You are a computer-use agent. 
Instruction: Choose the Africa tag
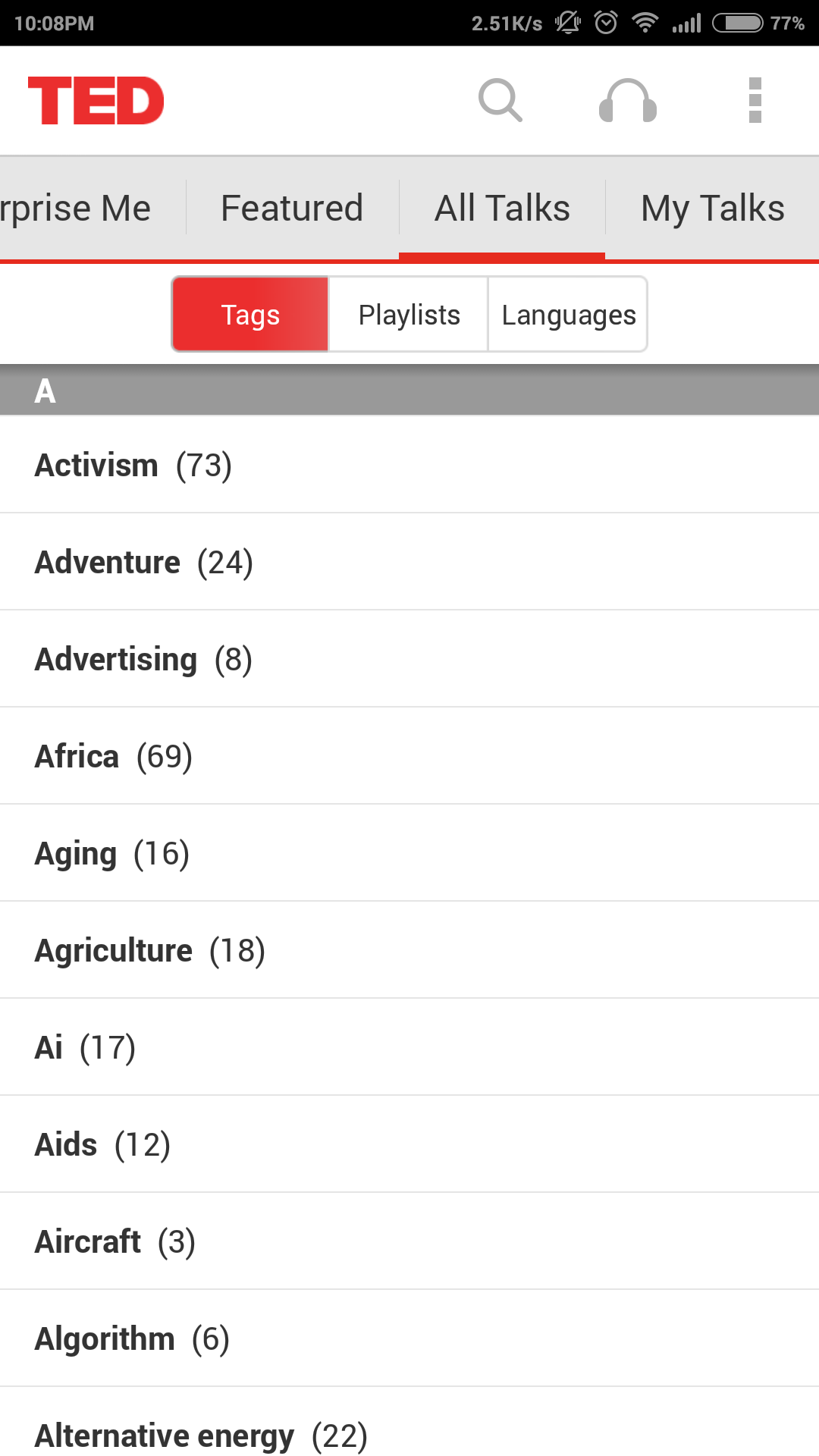(x=409, y=756)
